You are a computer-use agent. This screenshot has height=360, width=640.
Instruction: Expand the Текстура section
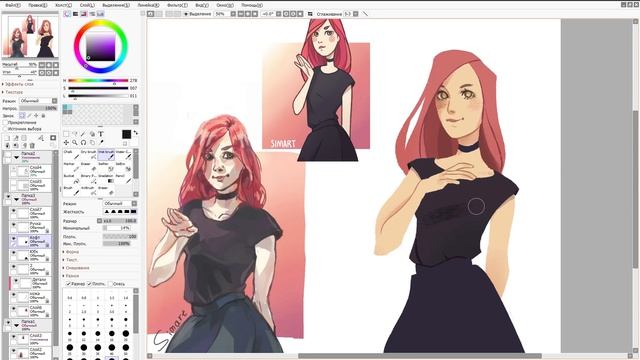tap(13, 92)
